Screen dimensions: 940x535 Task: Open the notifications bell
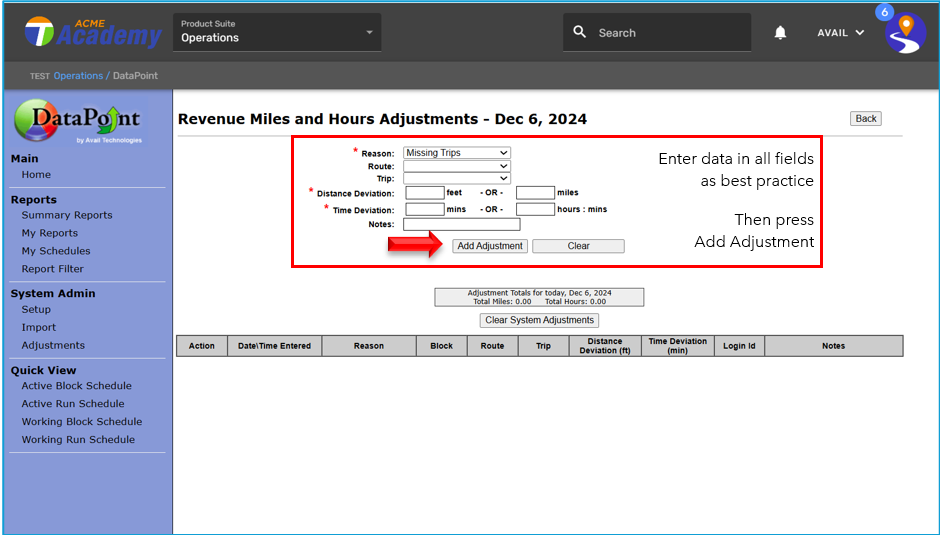click(780, 32)
